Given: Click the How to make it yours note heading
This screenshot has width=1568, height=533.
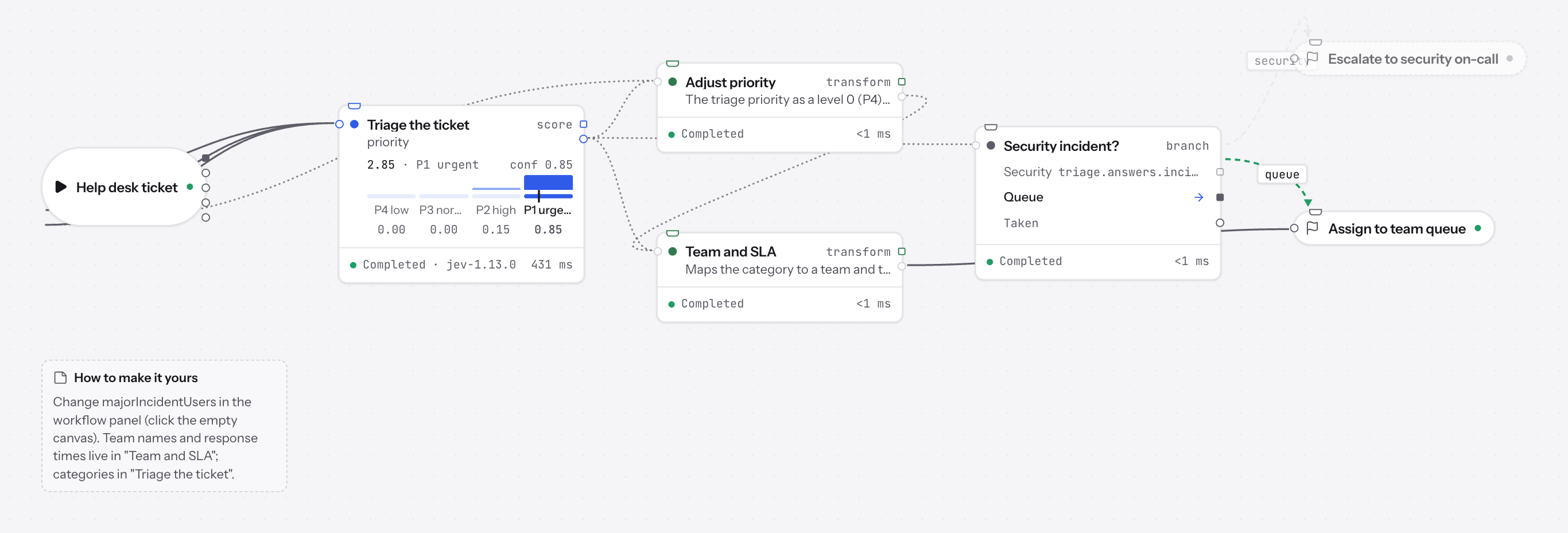Looking at the screenshot, I should 136,378.
